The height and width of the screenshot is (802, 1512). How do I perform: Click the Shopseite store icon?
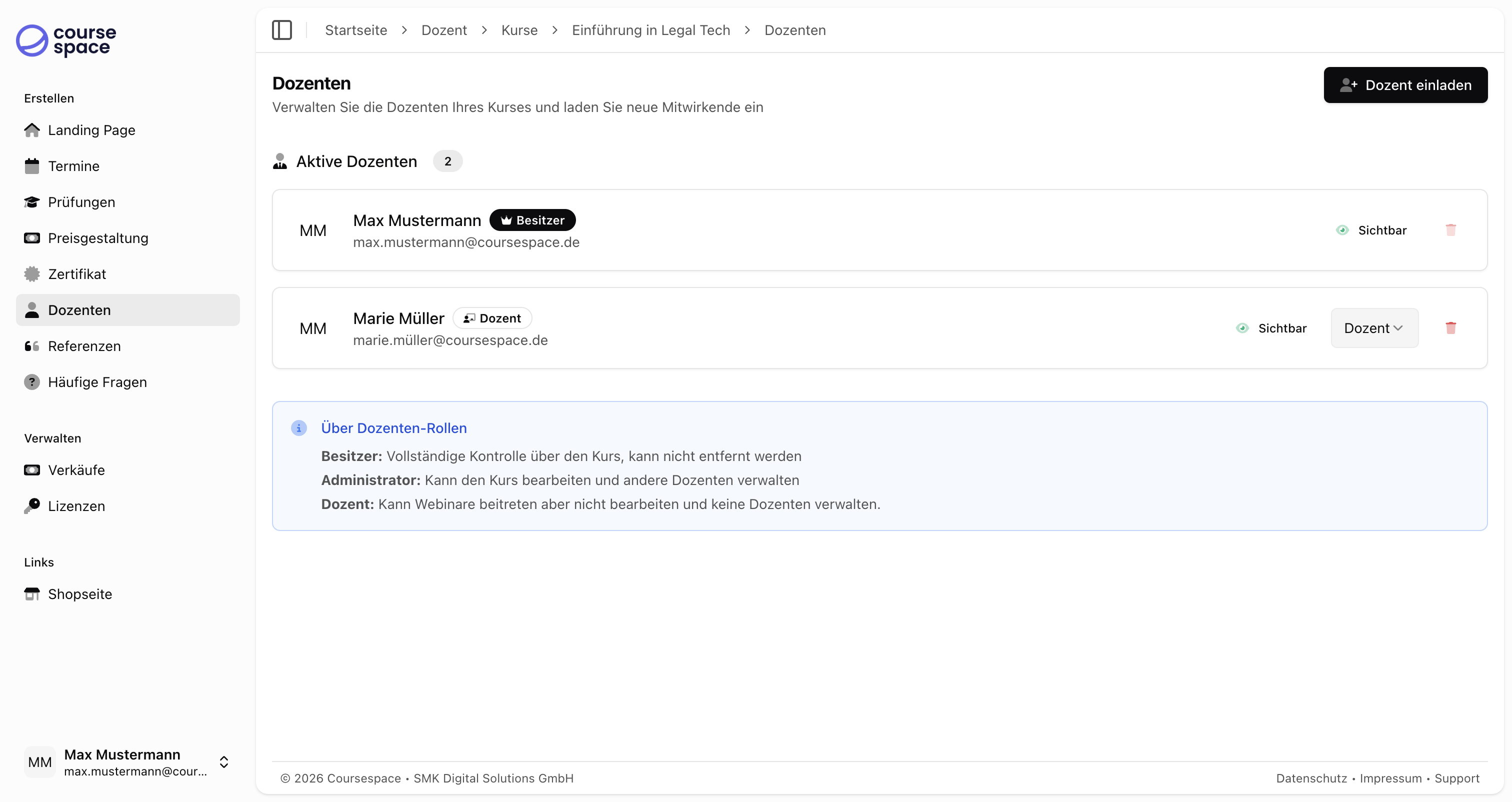[31, 594]
